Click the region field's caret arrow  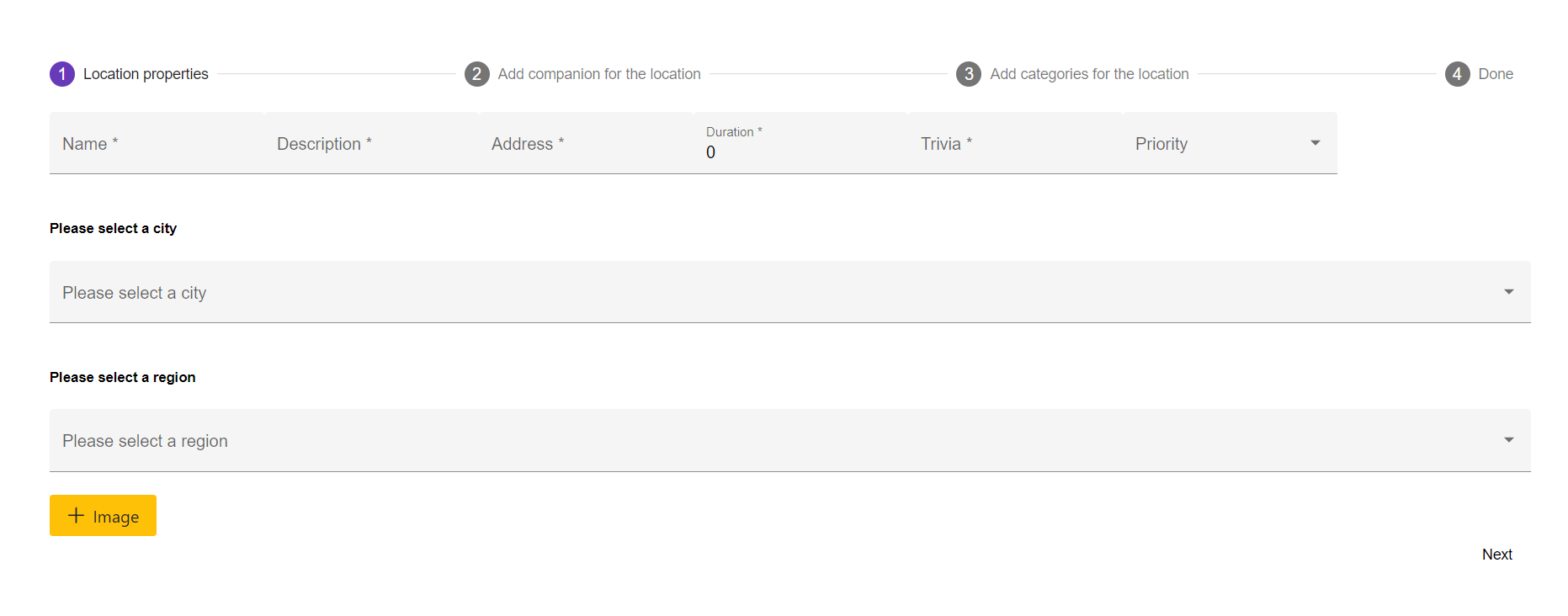[1508, 440]
